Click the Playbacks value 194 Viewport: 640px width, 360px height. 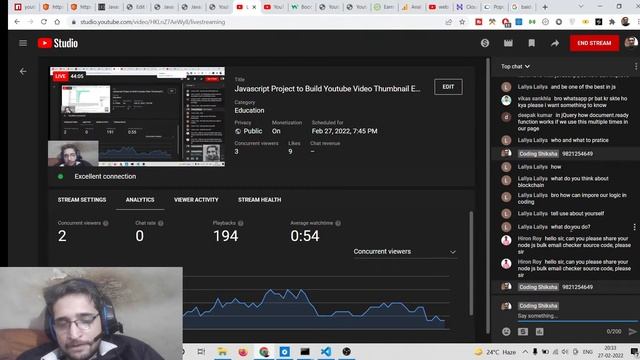pyautogui.click(x=226, y=236)
